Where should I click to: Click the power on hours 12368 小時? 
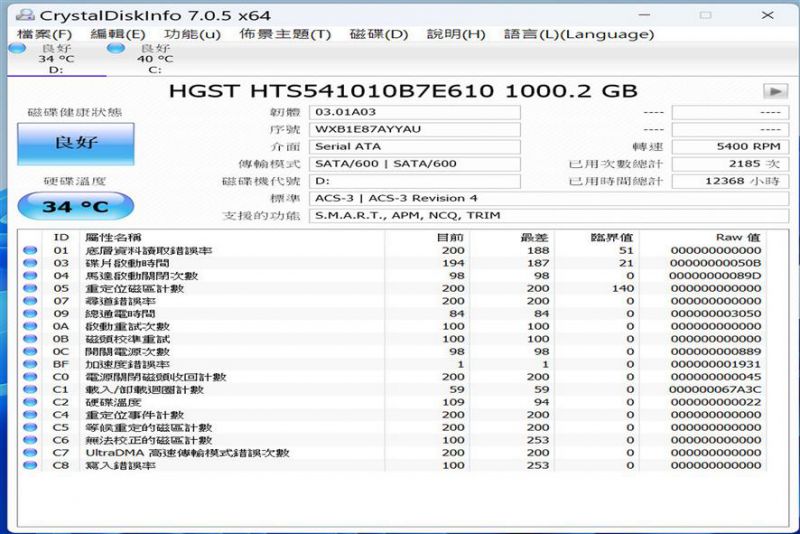(730, 181)
